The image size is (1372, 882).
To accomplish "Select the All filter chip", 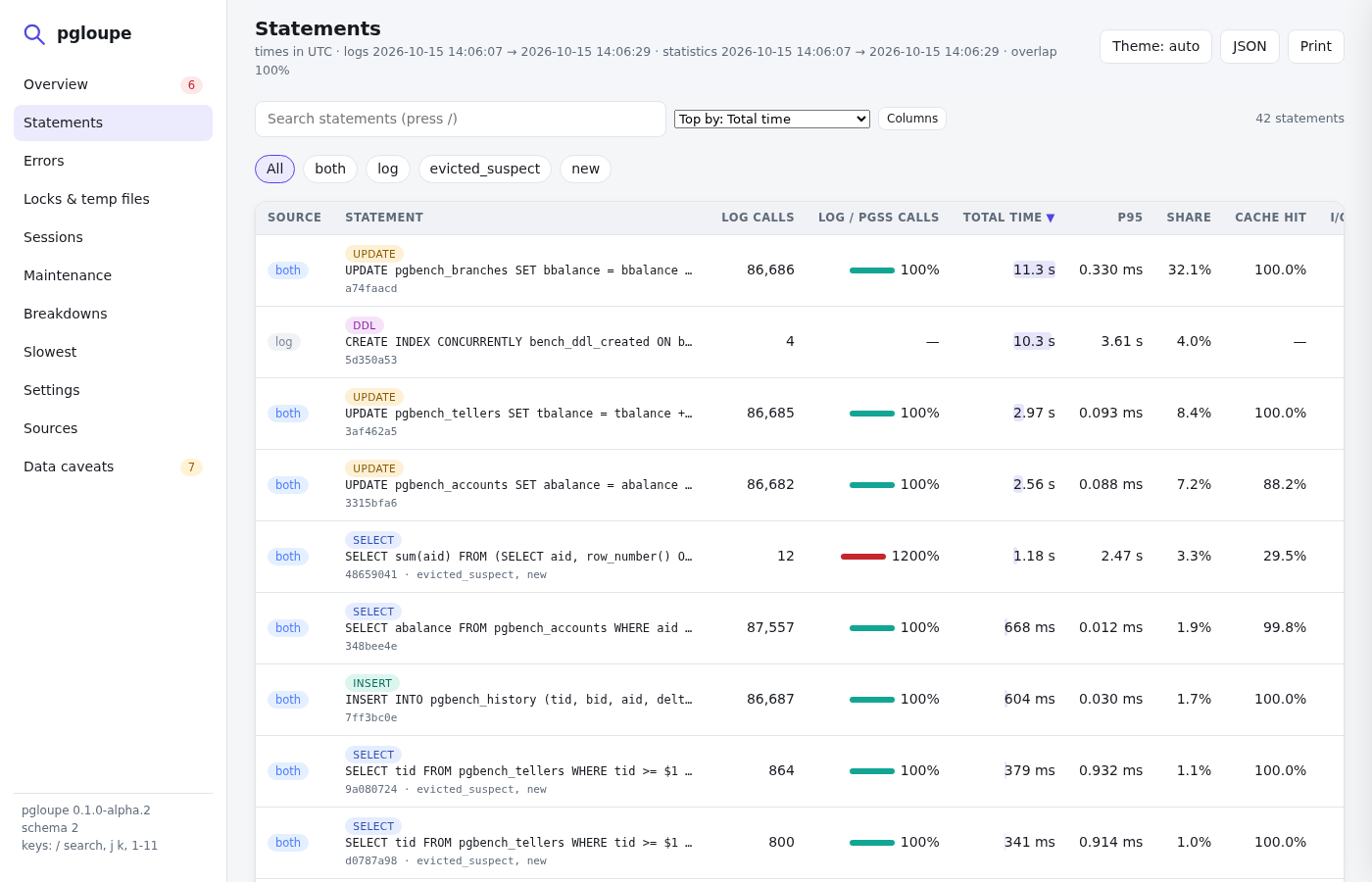I will 274,169.
